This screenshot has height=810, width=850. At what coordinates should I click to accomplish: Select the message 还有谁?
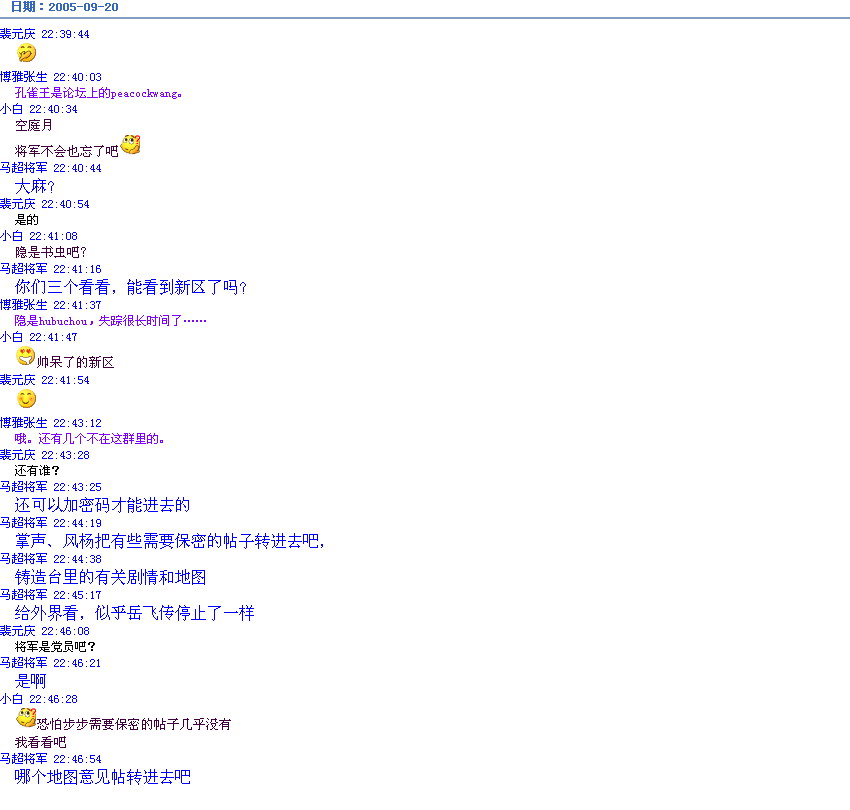coord(37,471)
